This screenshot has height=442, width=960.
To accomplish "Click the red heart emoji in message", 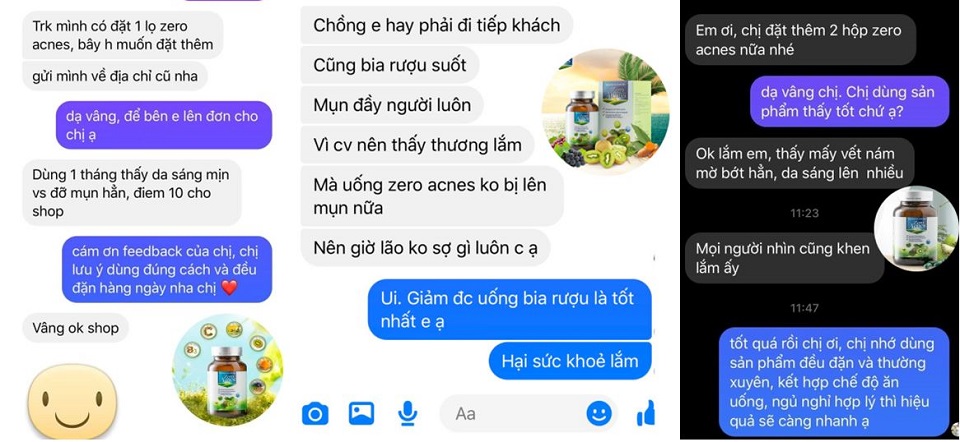I will [229, 287].
